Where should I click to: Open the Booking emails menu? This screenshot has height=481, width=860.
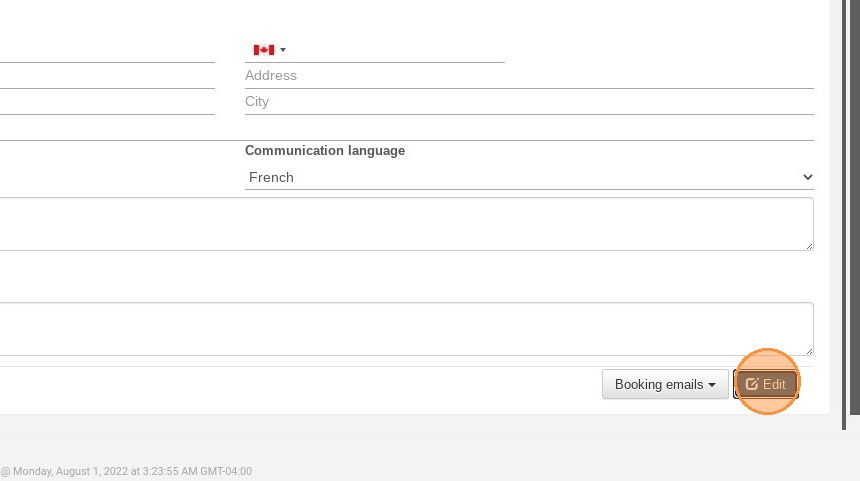tap(665, 384)
